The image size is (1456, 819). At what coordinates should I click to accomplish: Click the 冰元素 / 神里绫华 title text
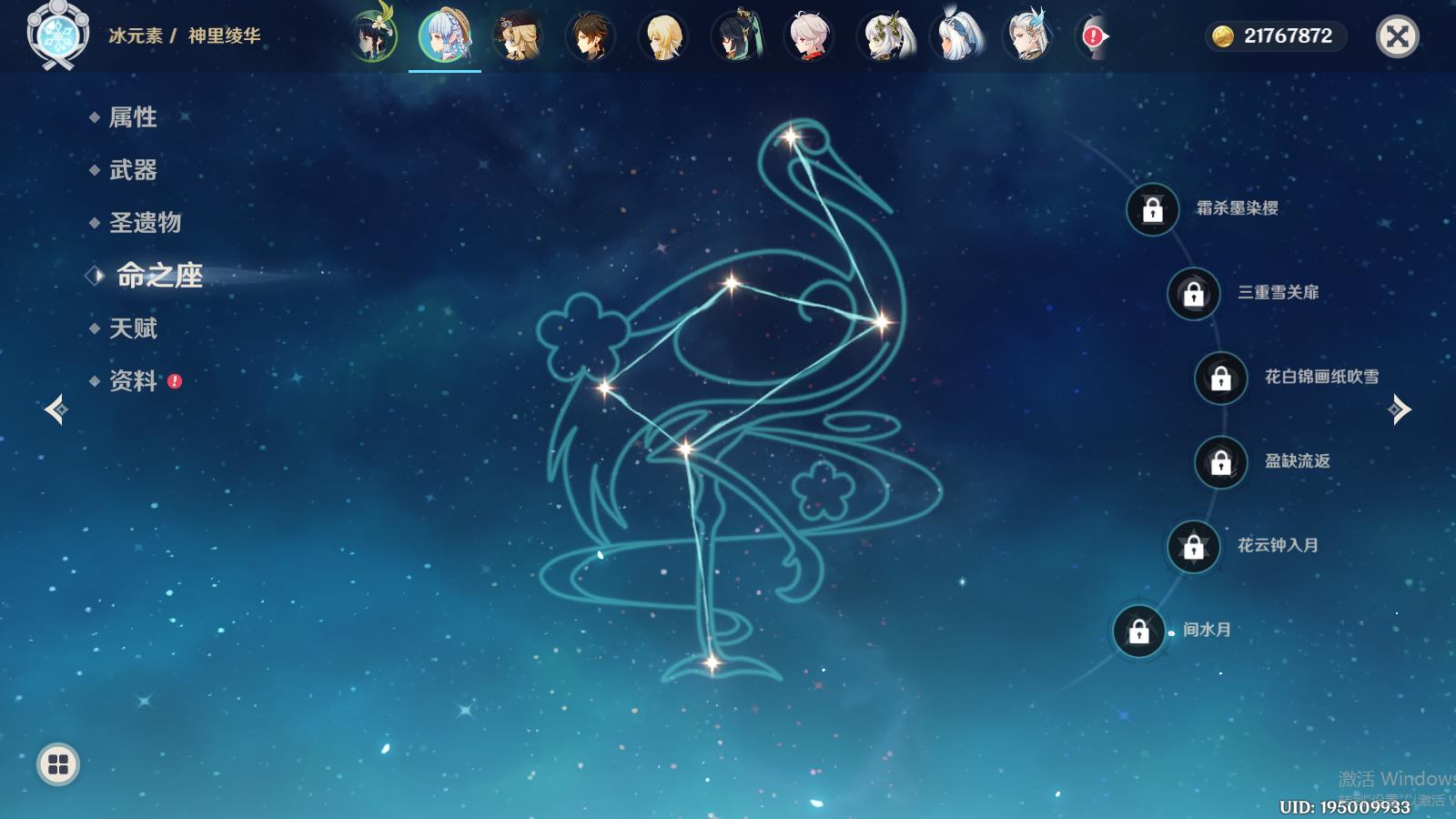pos(185,35)
